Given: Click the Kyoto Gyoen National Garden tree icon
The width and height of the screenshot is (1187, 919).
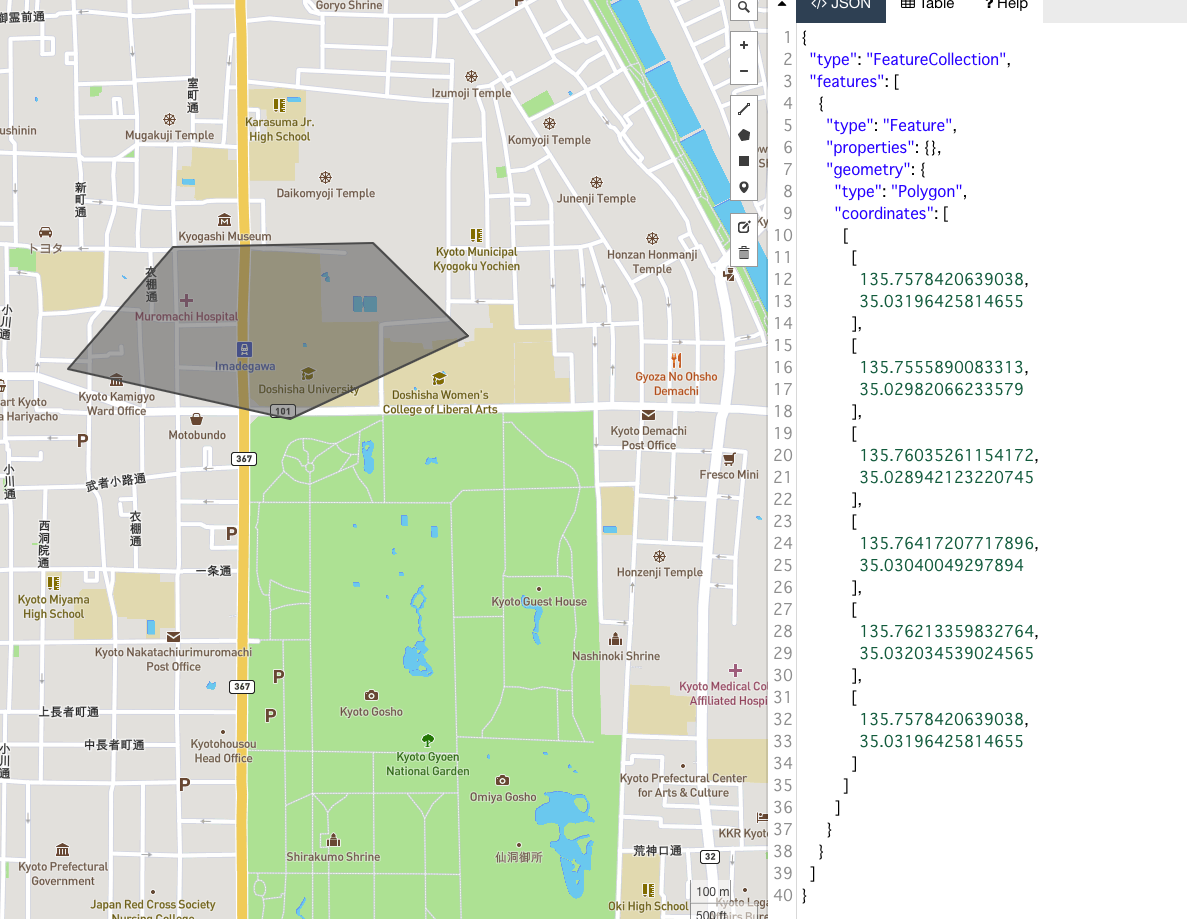Looking at the screenshot, I should pos(428,740).
